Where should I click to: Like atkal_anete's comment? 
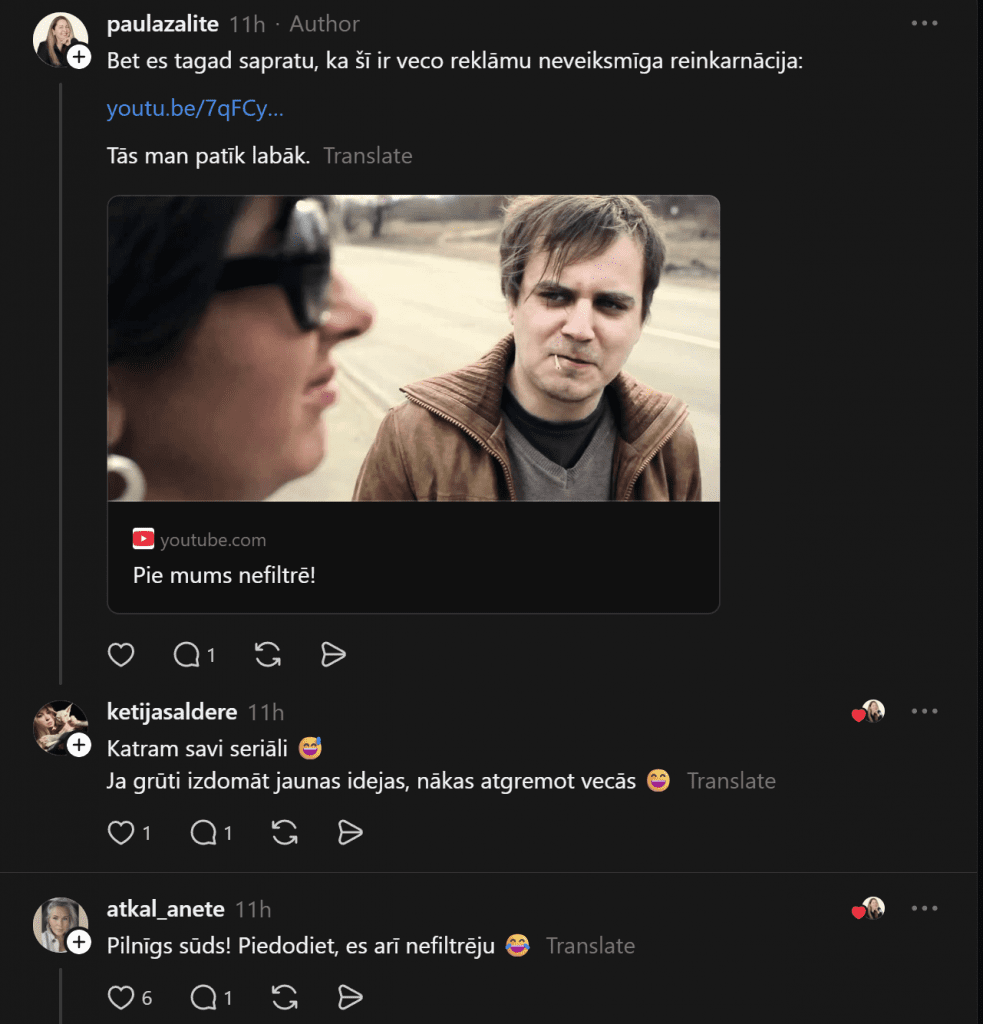(x=121, y=997)
